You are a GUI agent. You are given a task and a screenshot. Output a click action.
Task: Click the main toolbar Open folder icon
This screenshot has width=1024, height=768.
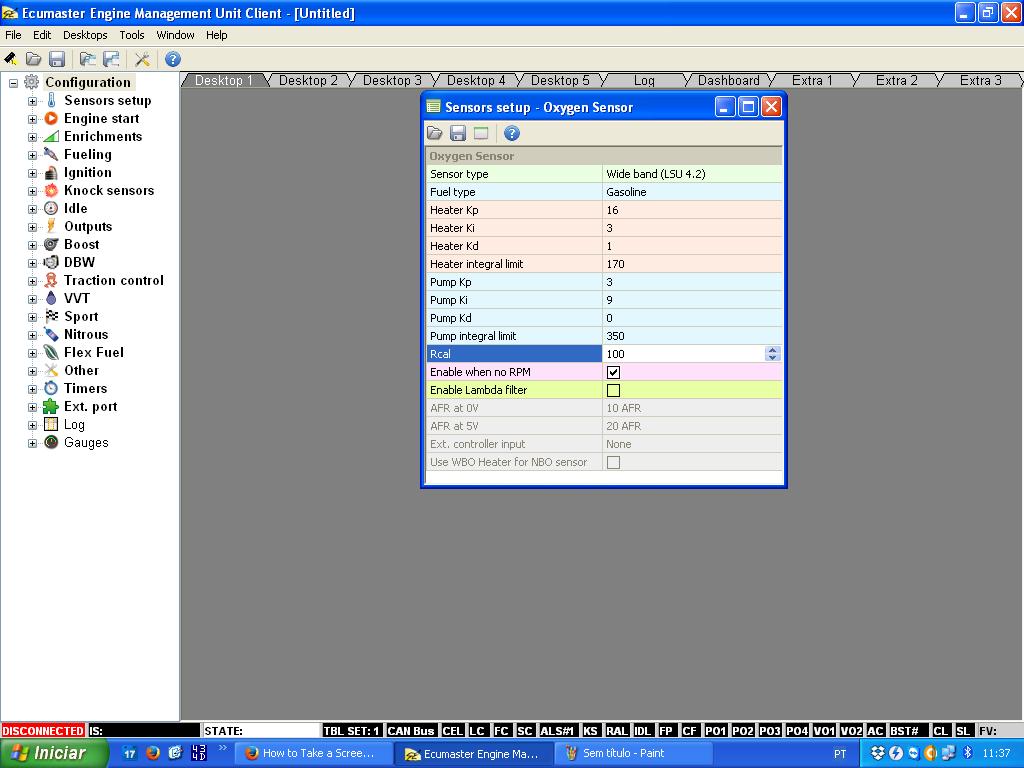coord(33,60)
